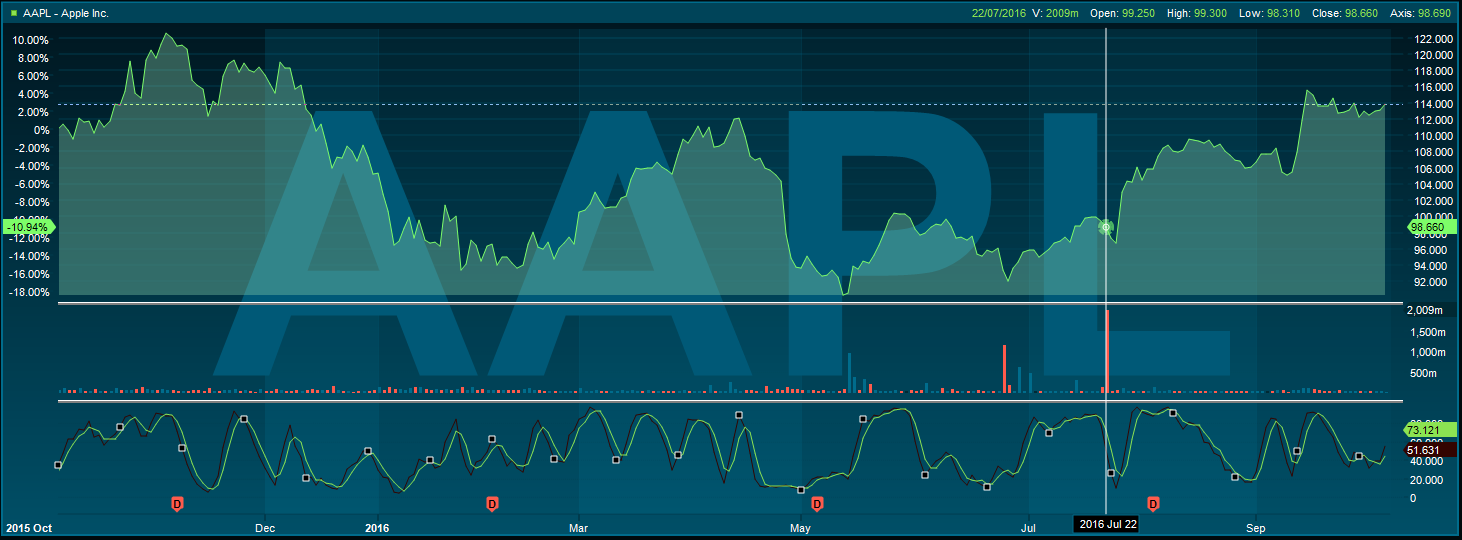Click the green '98.660' price tag
This screenshot has height=540, width=1462.
(1430, 227)
